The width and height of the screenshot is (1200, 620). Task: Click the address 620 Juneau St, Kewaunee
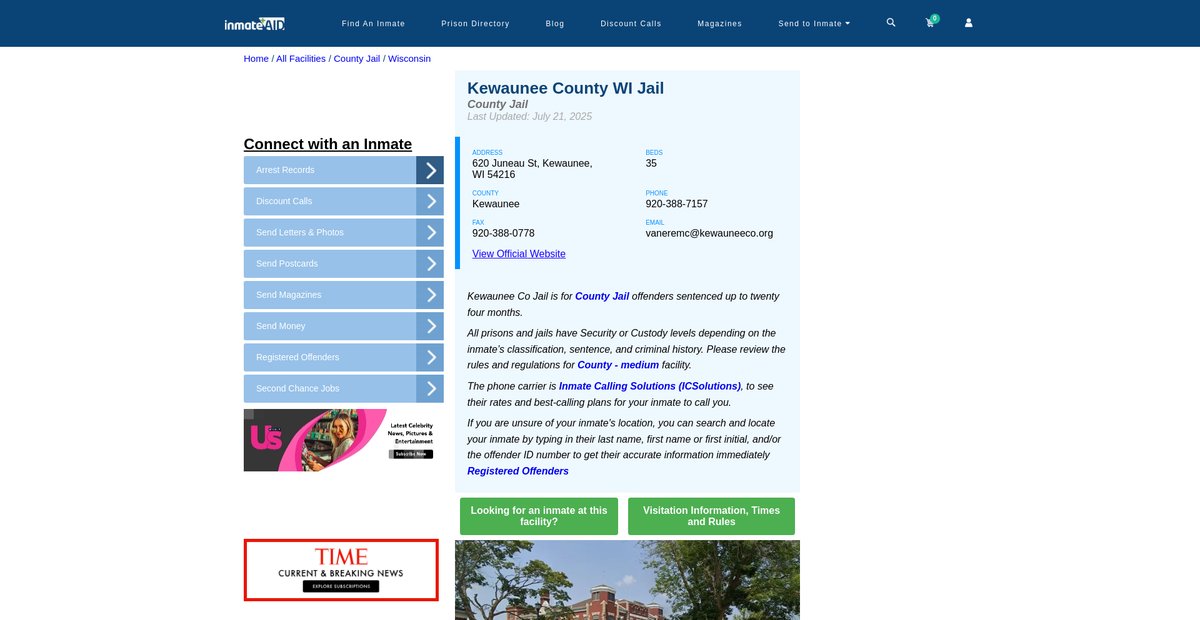coord(532,169)
